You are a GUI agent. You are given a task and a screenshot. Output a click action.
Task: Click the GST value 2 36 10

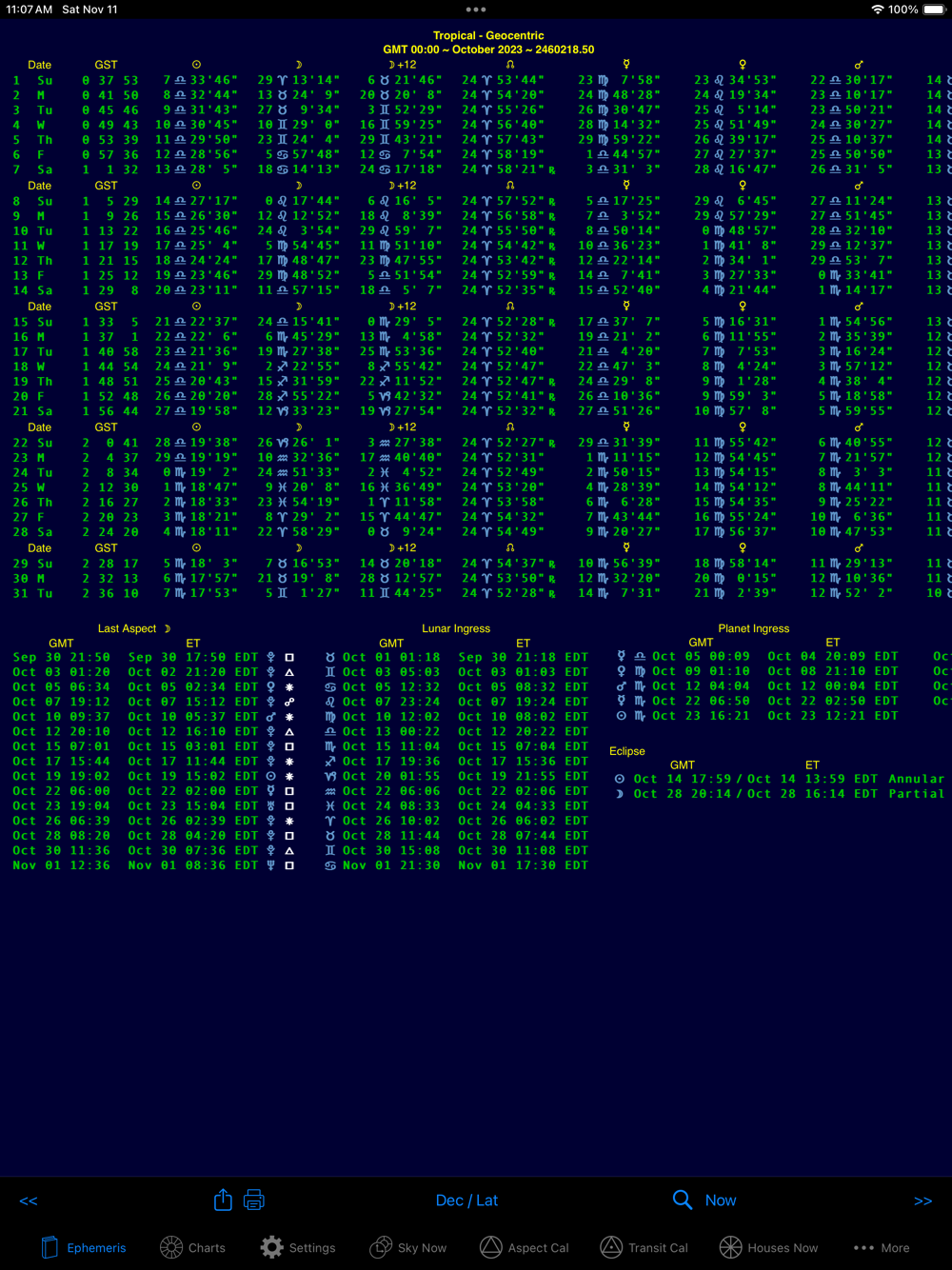110,593
